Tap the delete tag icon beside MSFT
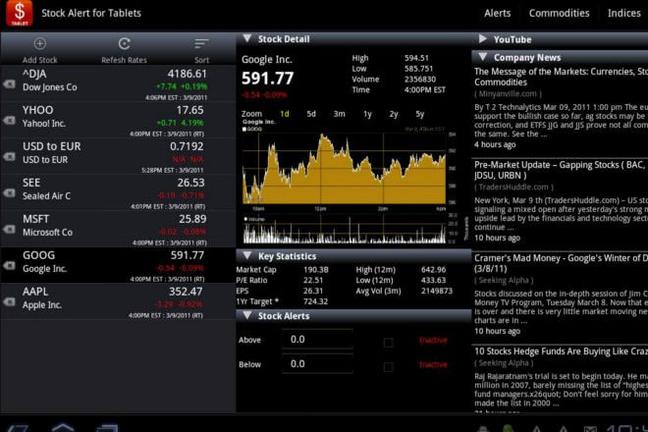 [9, 229]
